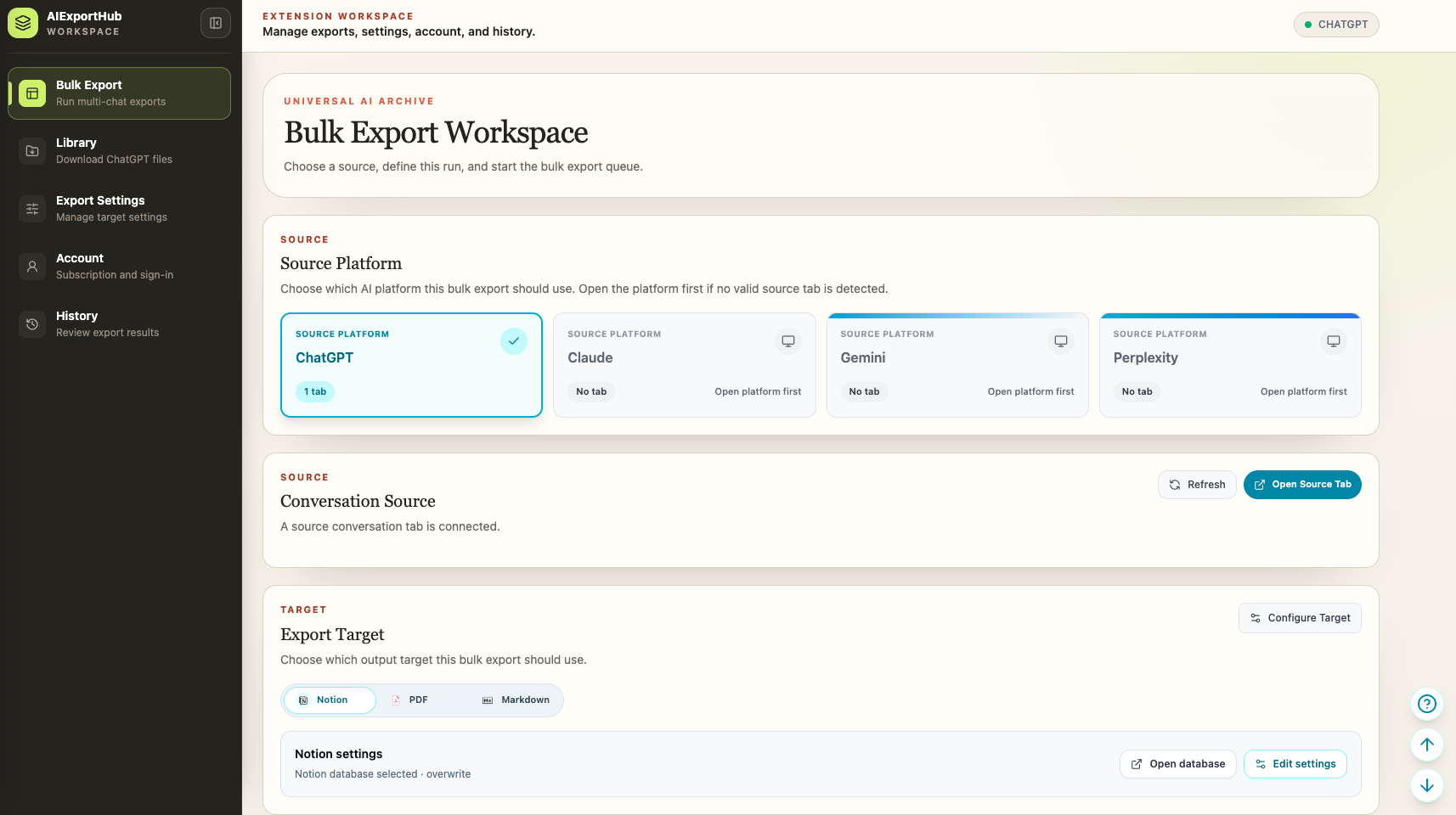Viewport: 1456px width, 815px height.
Task: Click the Refresh button
Action: point(1197,485)
